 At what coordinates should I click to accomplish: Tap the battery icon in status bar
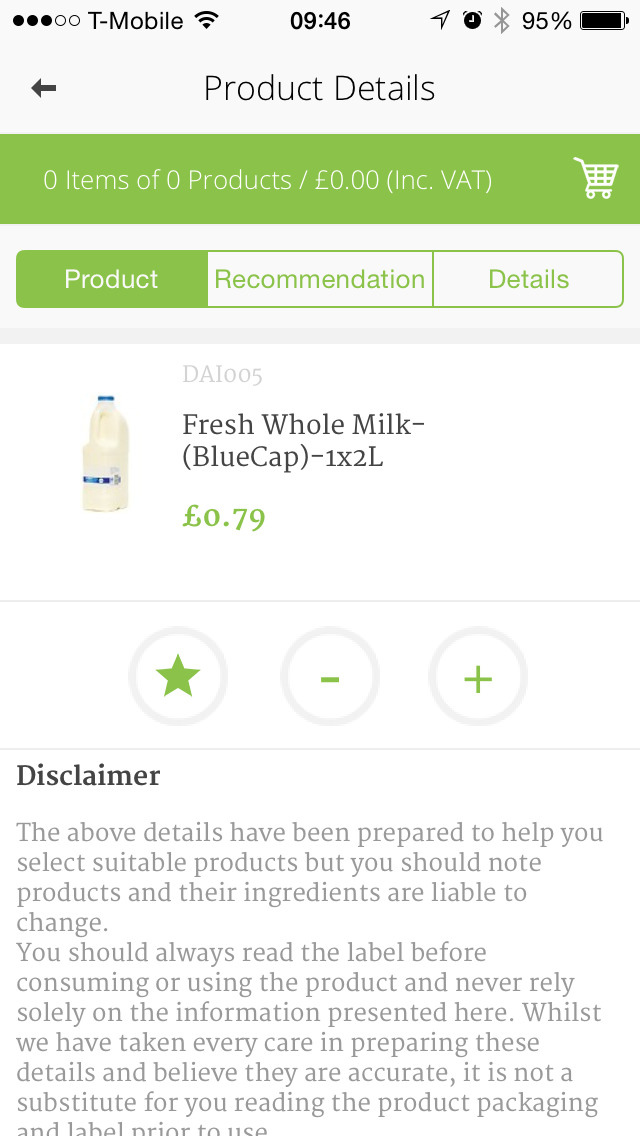point(604,21)
